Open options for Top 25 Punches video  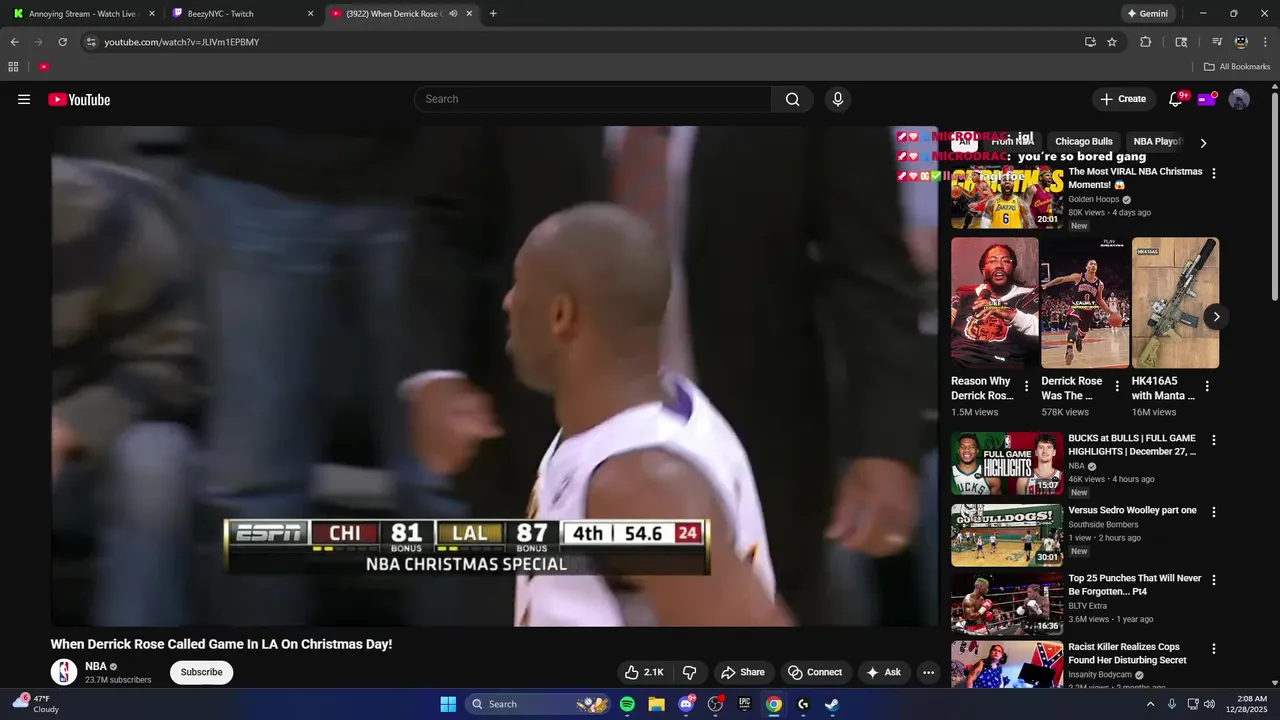1214,580
